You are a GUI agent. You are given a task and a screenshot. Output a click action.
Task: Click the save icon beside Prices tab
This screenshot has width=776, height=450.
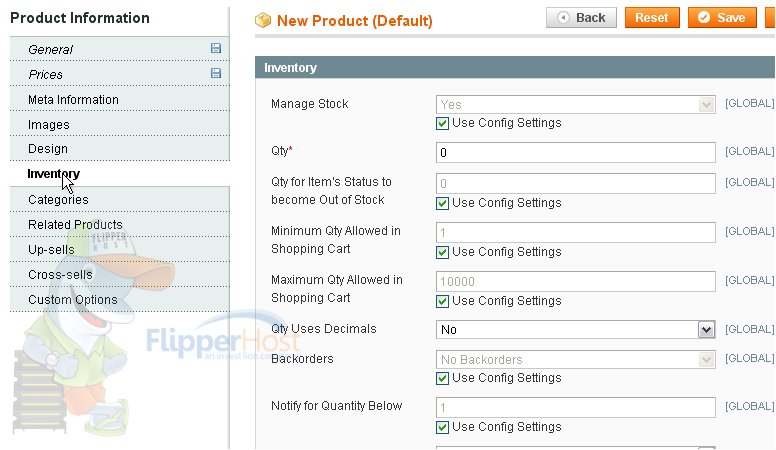tap(216, 73)
